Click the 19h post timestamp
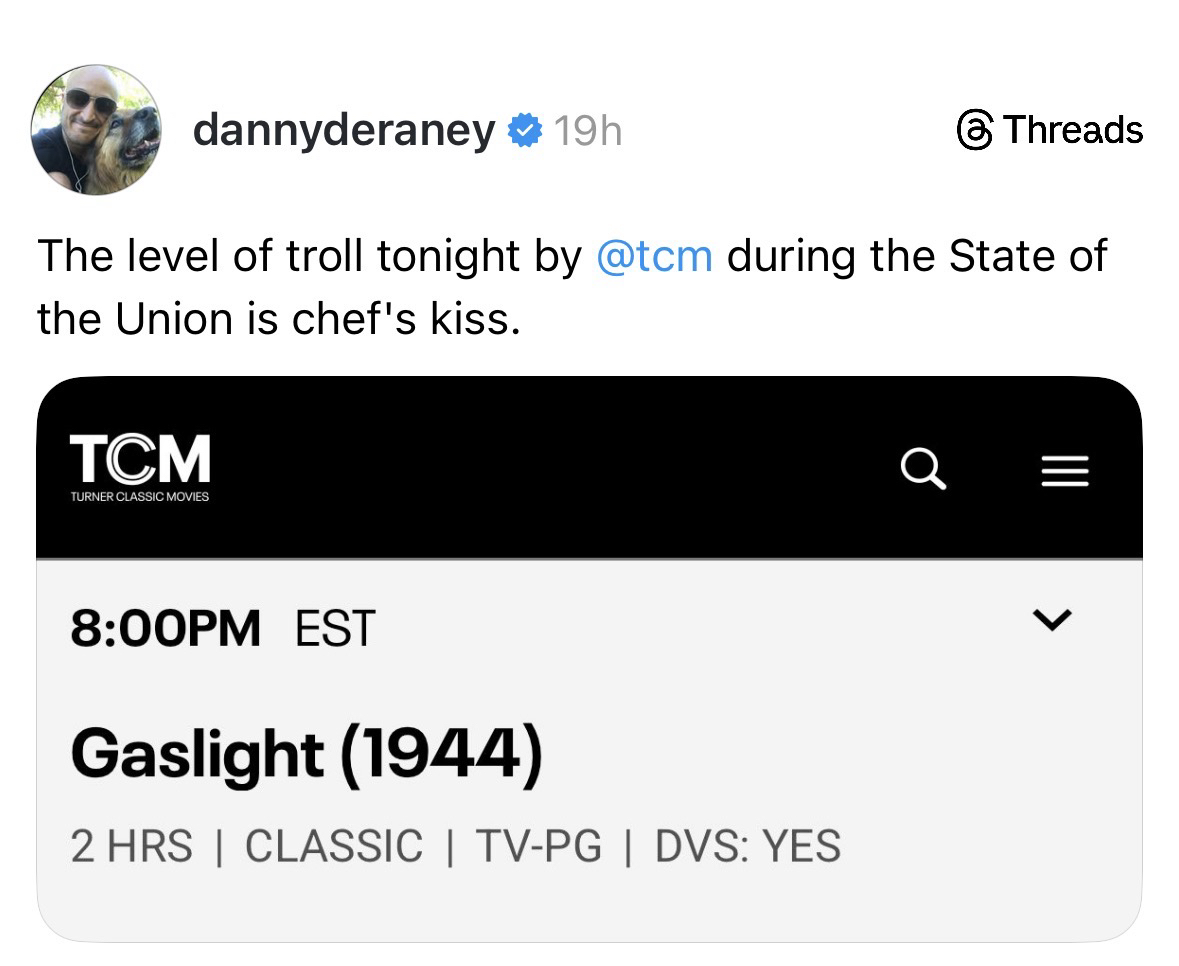 [x=587, y=130]
